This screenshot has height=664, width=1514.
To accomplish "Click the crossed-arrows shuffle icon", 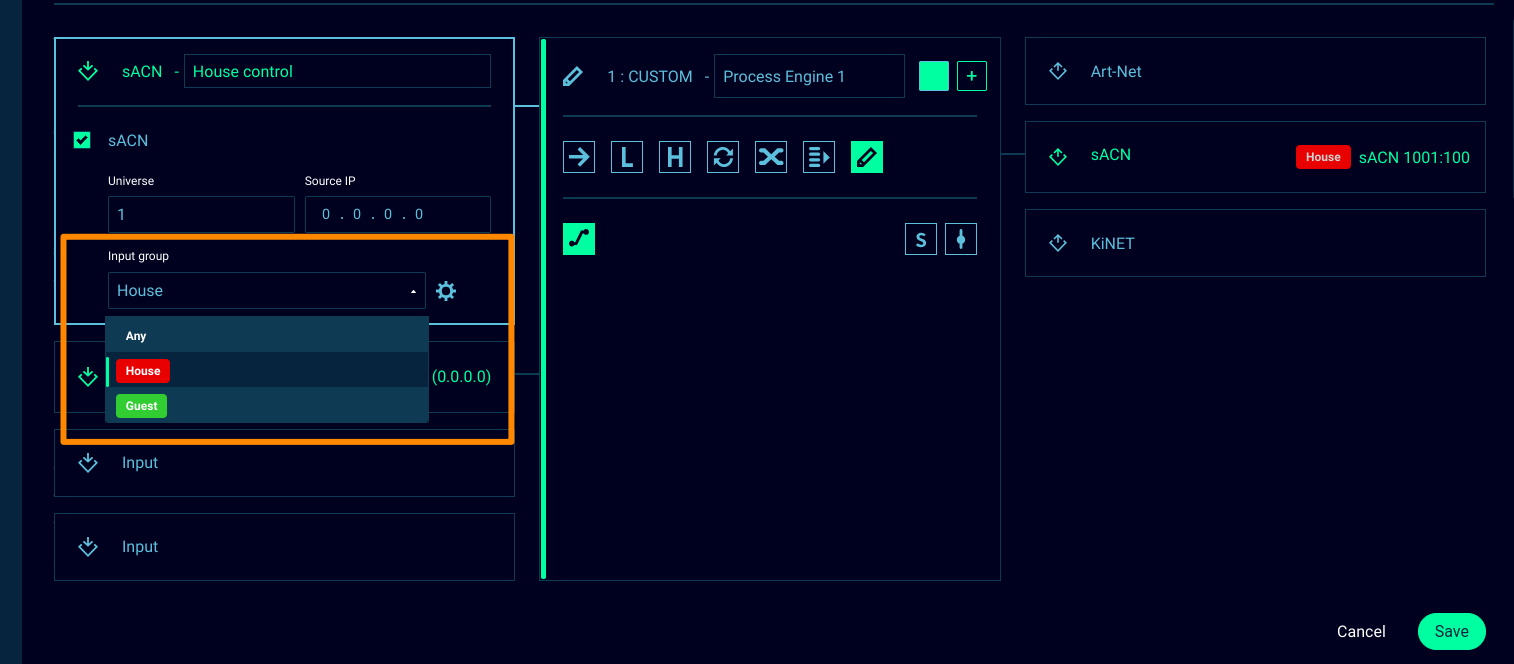I will tap(771, 157).
